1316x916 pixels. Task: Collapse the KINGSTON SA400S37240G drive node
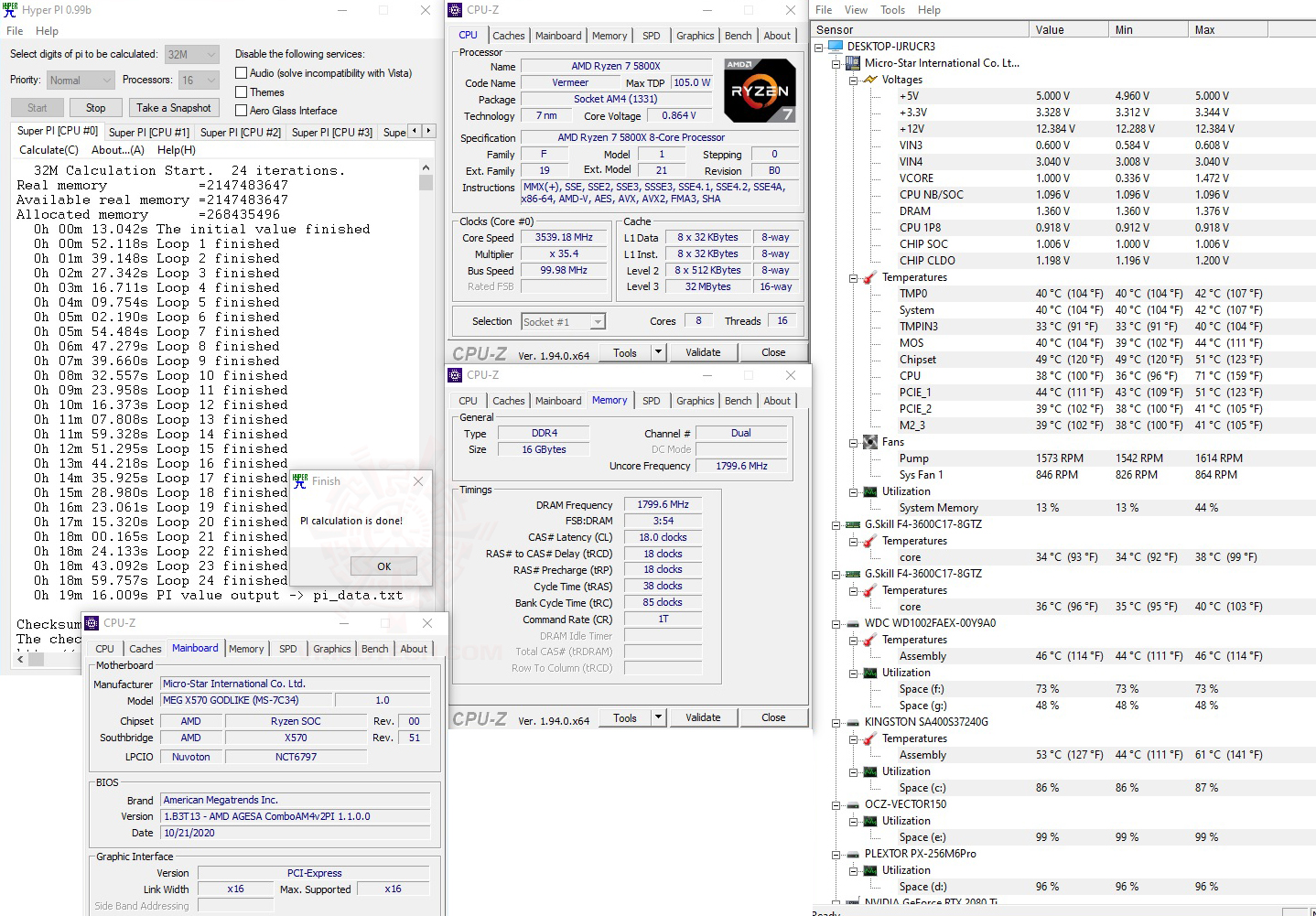[x=836, y=722]
